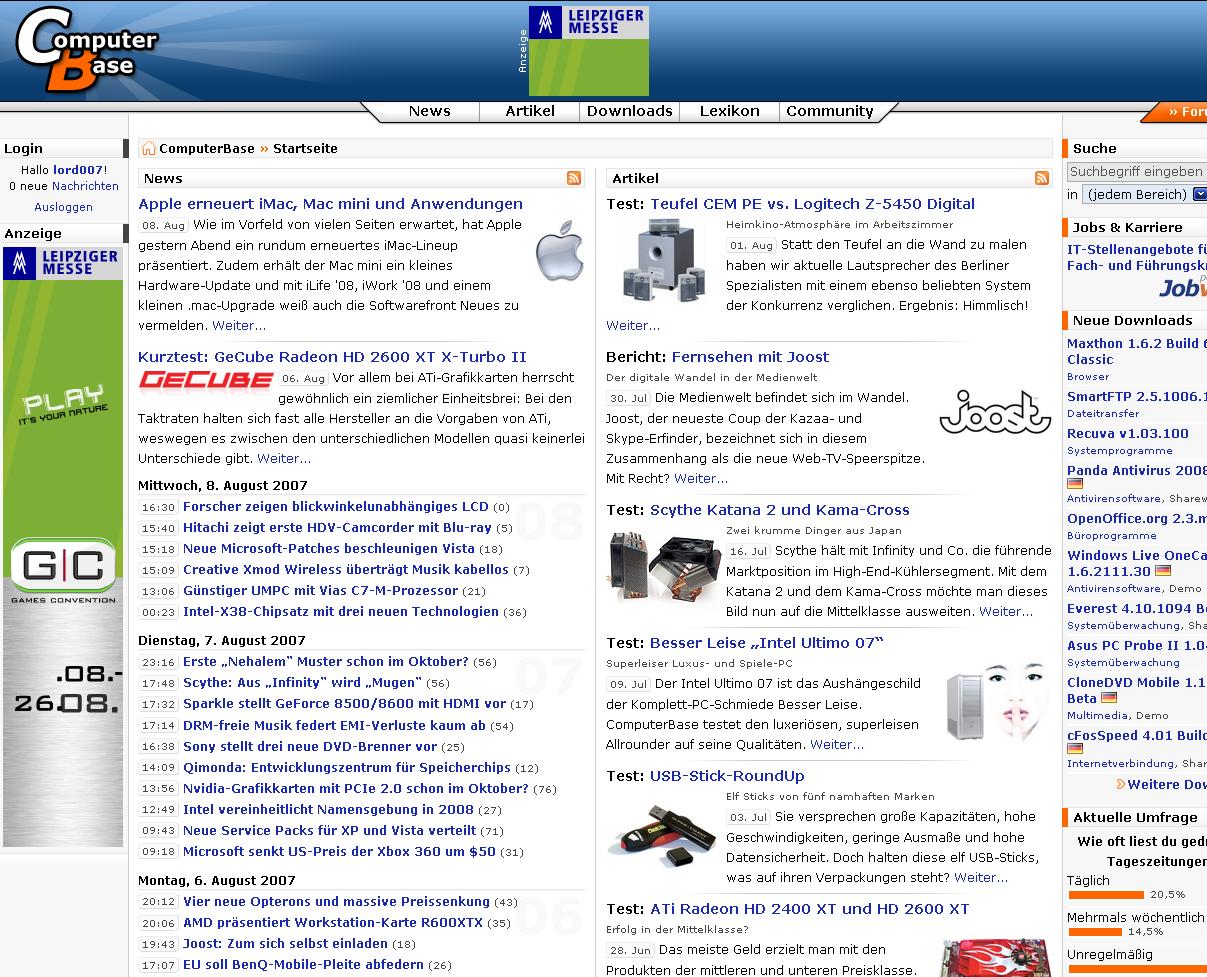Open EU soll BenQ-Mobile-Pleite abfedern news
The image size is (1207, 977).
coord(304,964)
